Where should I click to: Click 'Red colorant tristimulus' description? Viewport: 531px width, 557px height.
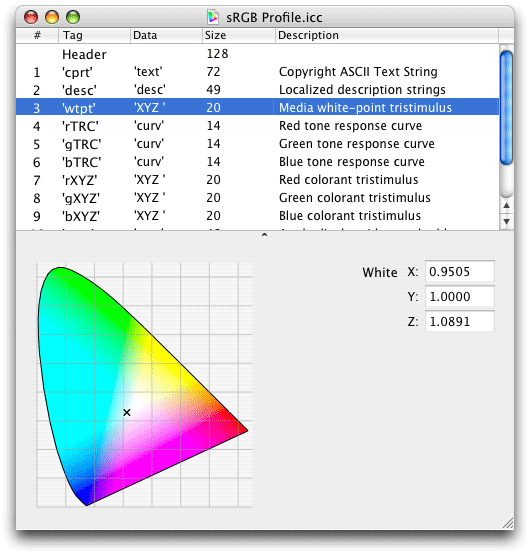coord(349,180)
